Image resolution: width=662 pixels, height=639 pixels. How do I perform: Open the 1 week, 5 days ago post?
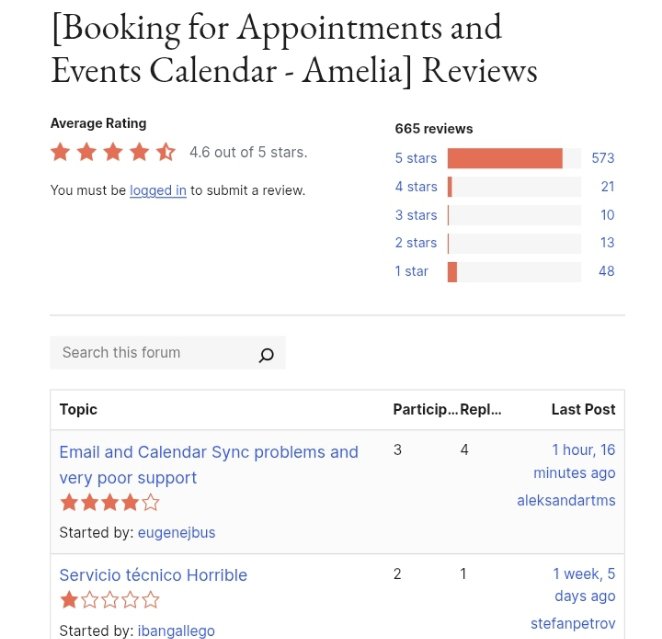(584, 585)
